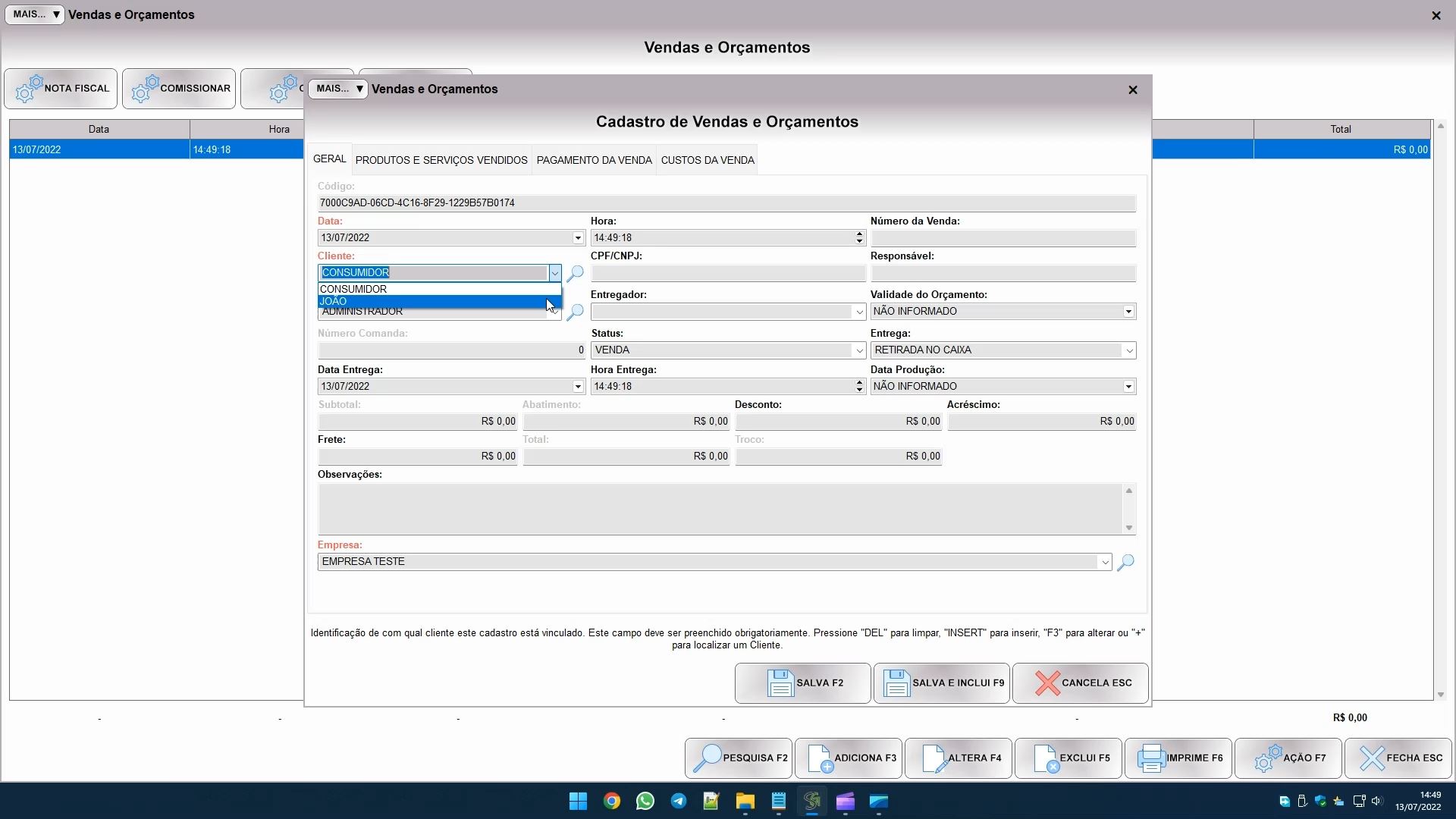Screen dimensions: 1456x819
Task: Open the Validade do Orçamento dropdown
Action: [1128, 312]
